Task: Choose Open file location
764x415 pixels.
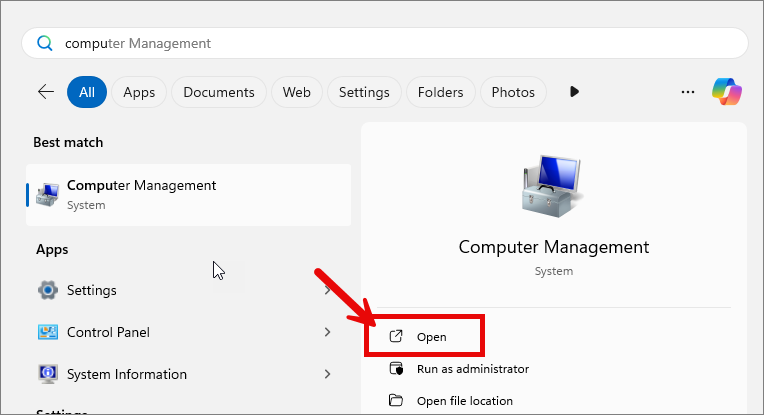Action: pos(464,401)
